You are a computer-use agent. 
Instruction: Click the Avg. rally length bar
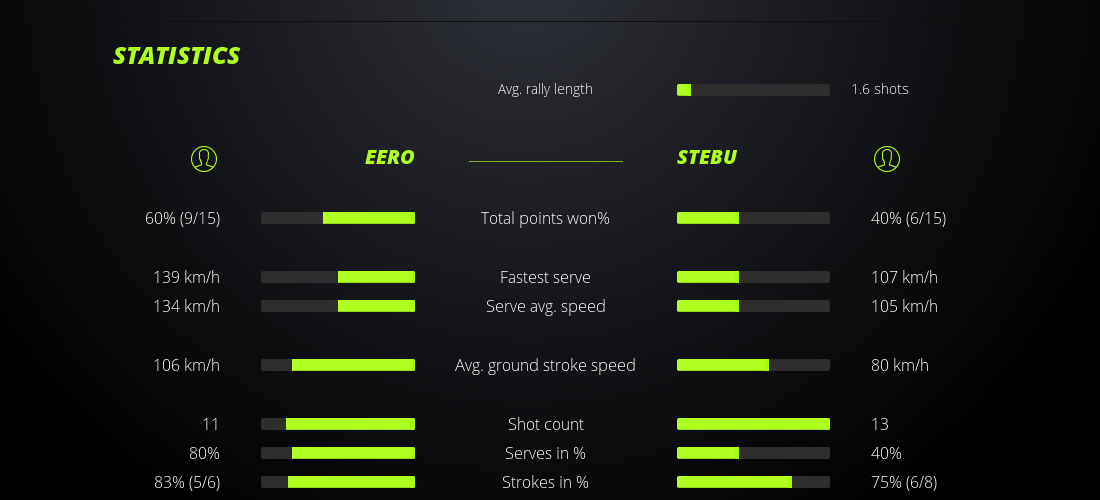coord(753,90)
